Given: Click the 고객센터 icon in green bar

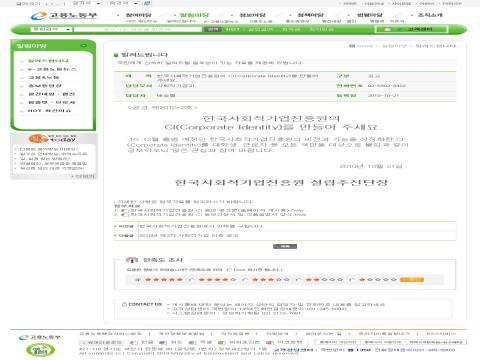Looking at the screenshot, I should (x=387, y=29).
